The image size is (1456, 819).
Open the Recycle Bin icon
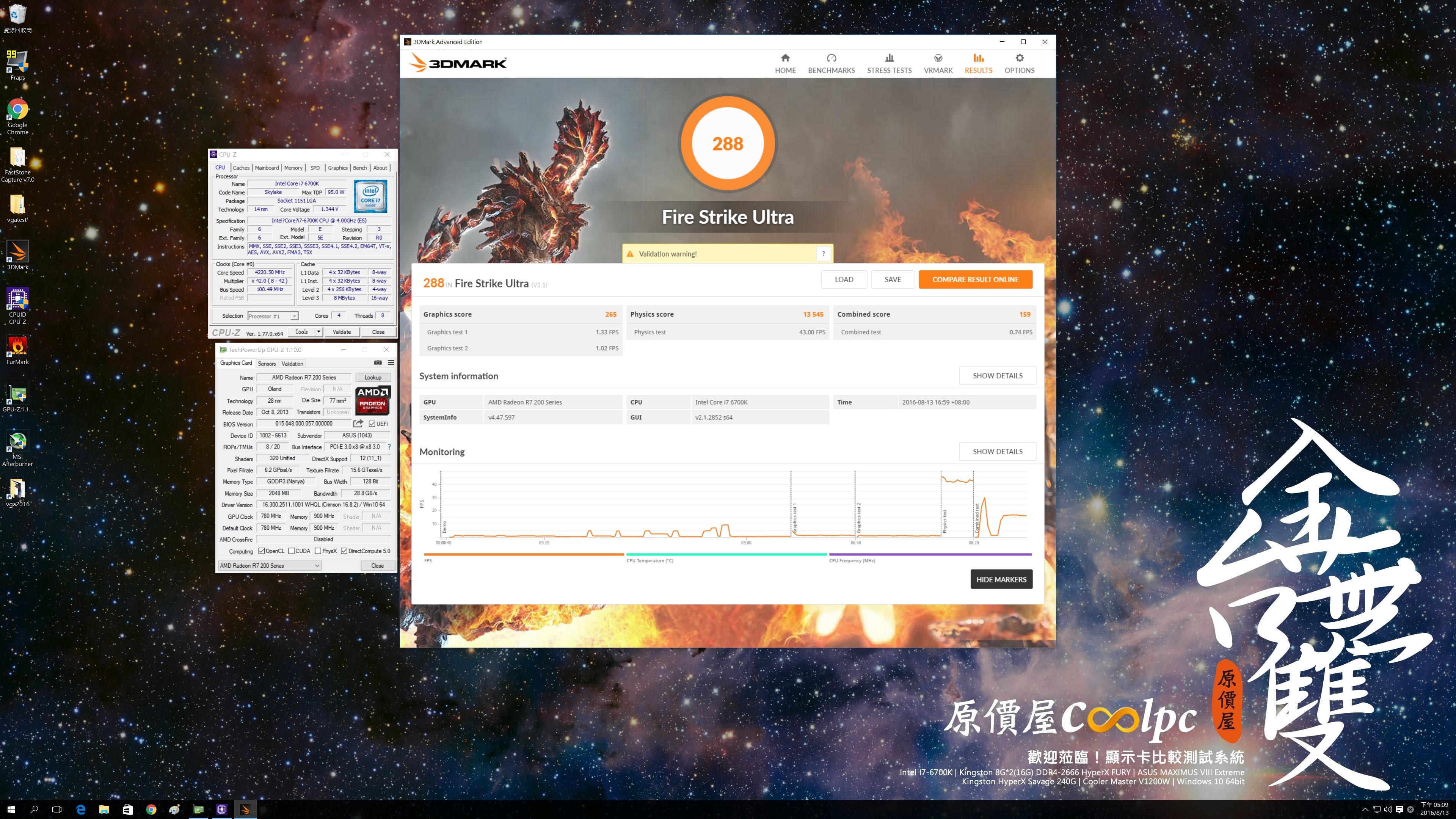[17, 18]
